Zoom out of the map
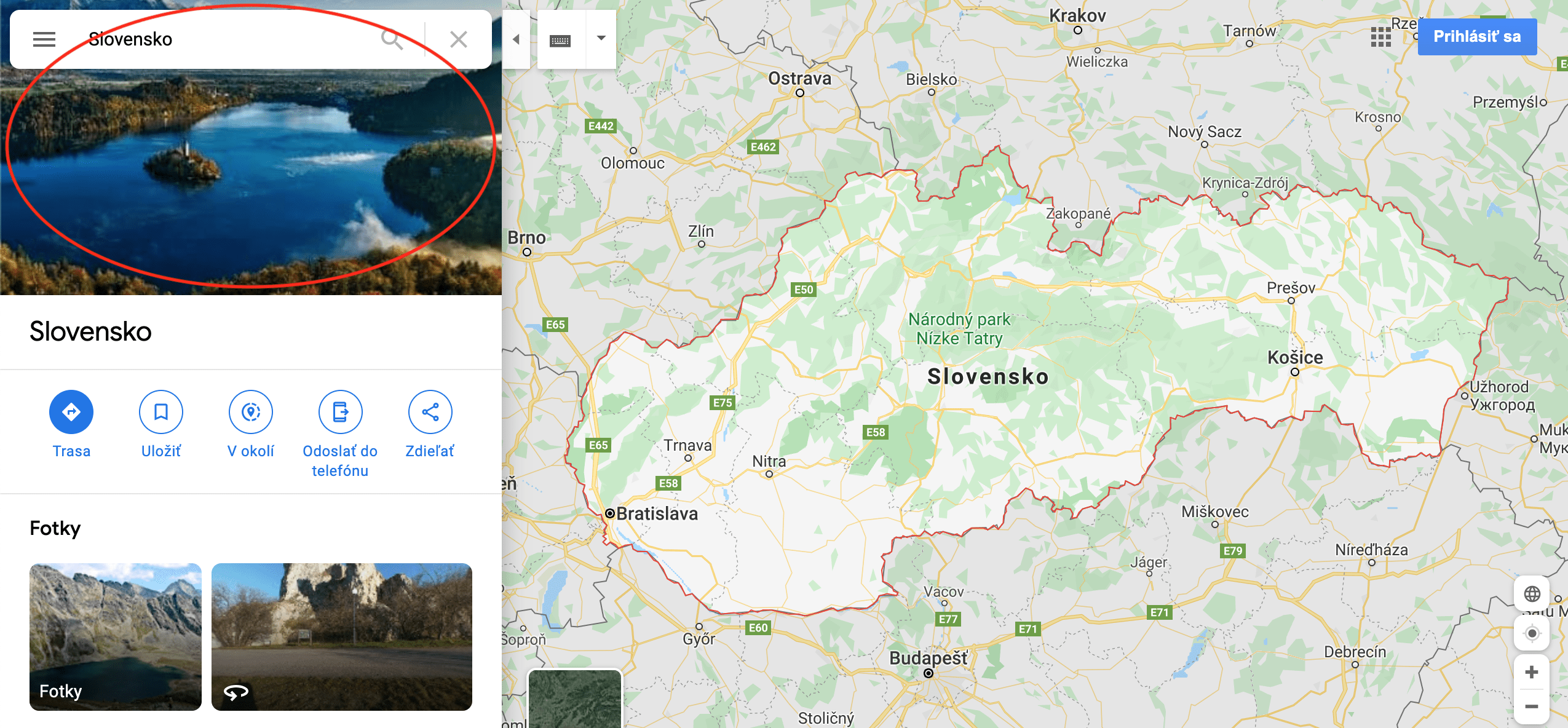 (1532, 706)
